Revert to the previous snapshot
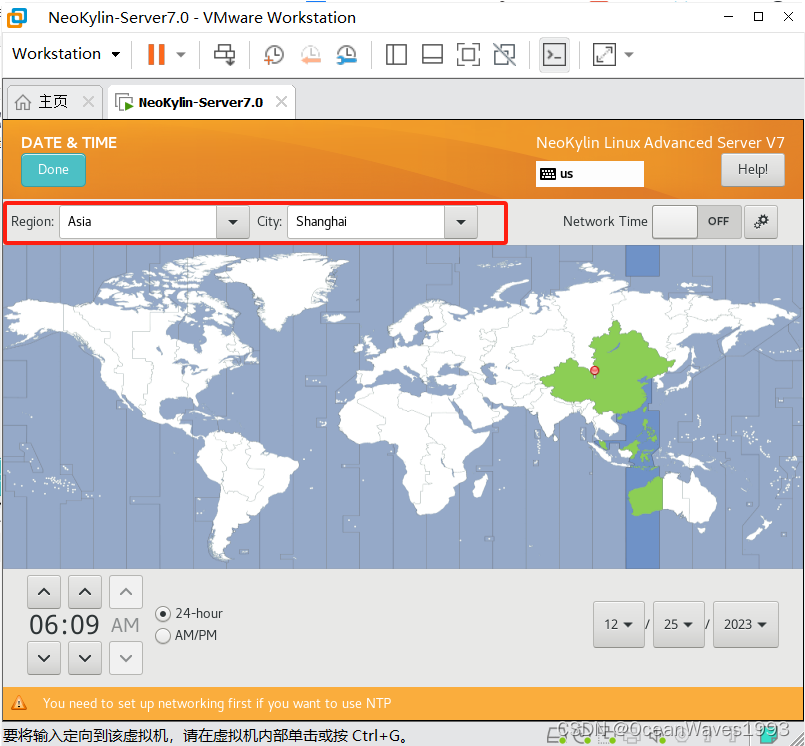 [x=311, y=54]
